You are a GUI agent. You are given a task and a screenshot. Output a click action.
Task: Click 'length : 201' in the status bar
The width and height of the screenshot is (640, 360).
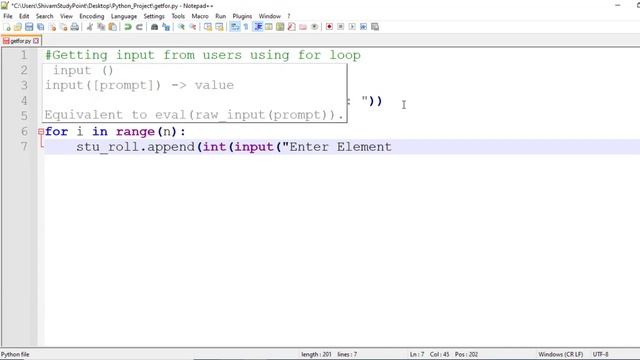[316, 354]
